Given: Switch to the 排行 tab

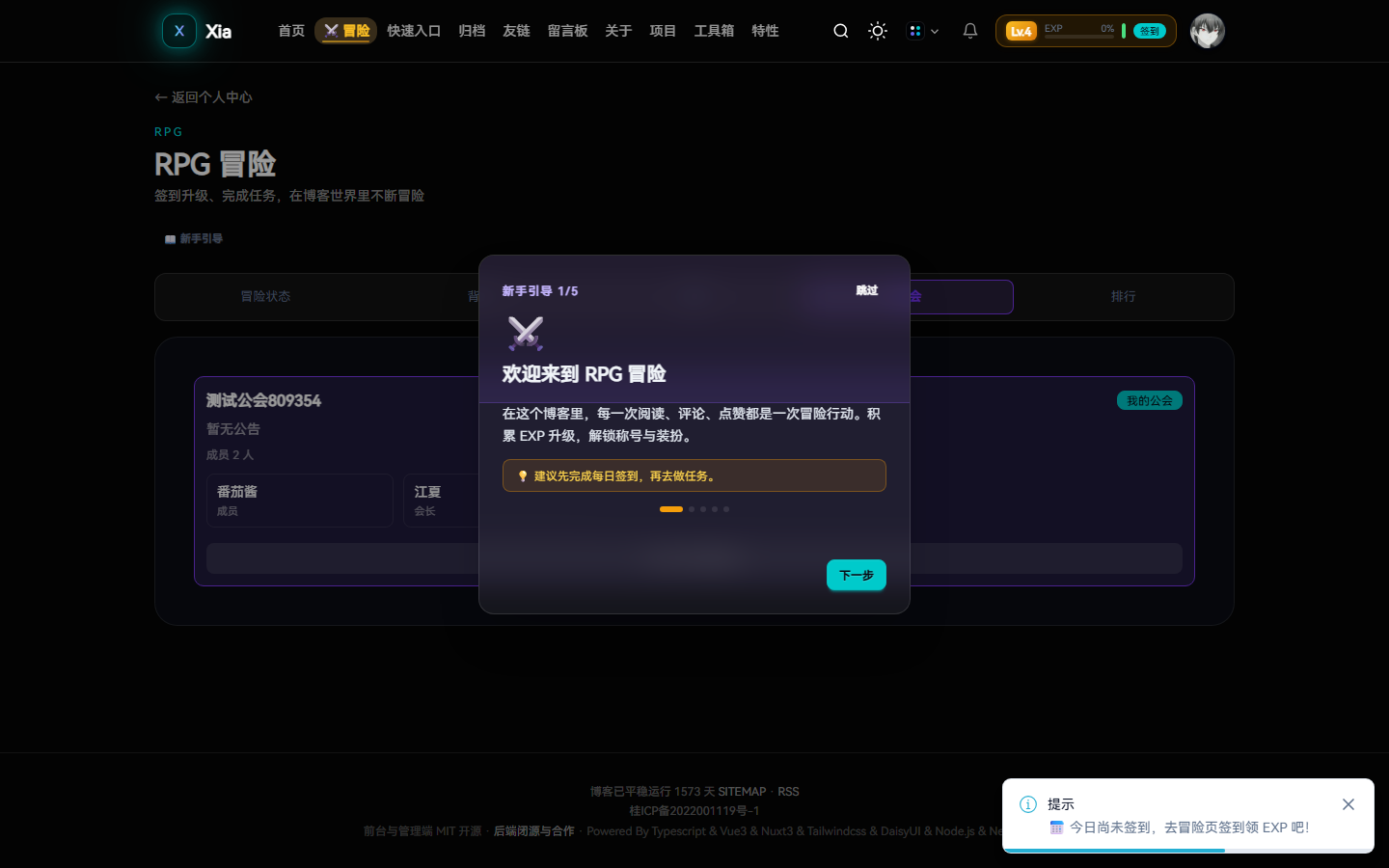Looking at the screenshot, I should click(1123, 297).
